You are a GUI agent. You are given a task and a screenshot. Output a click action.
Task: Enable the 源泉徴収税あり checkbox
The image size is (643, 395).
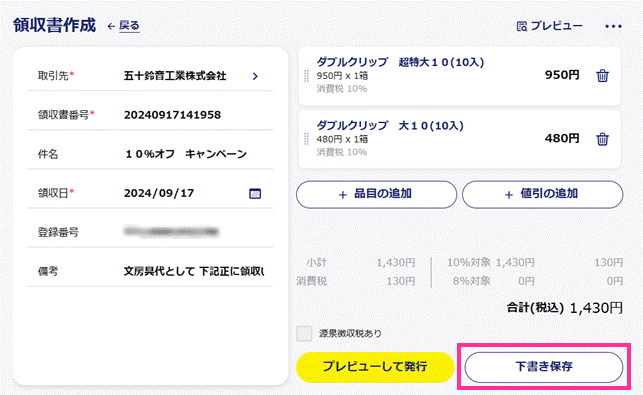pos(304,333)
